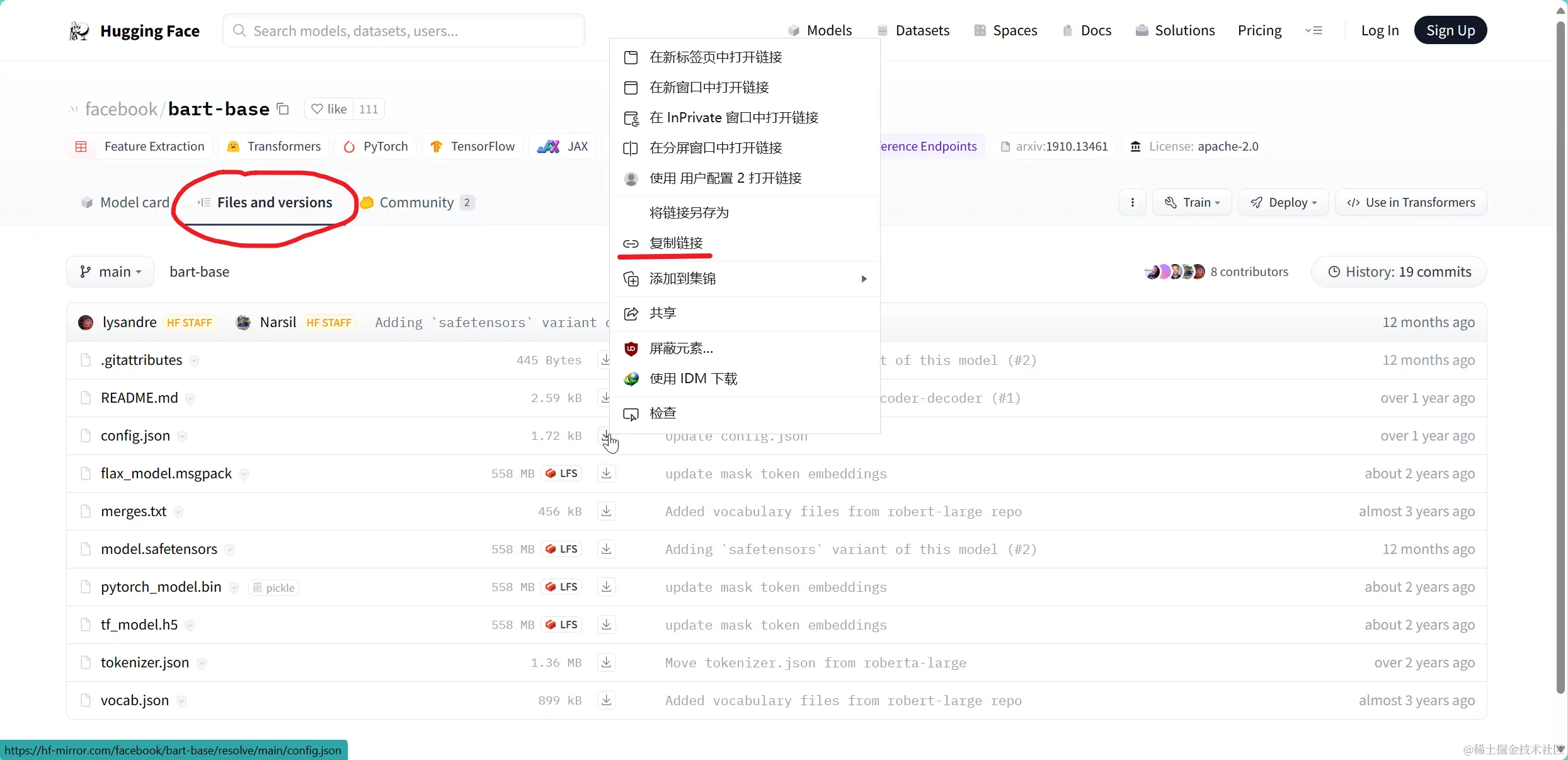Viewport: 1568px width, 760px height.
Task: Open History: 19 commits
Action: [1399, 272]
